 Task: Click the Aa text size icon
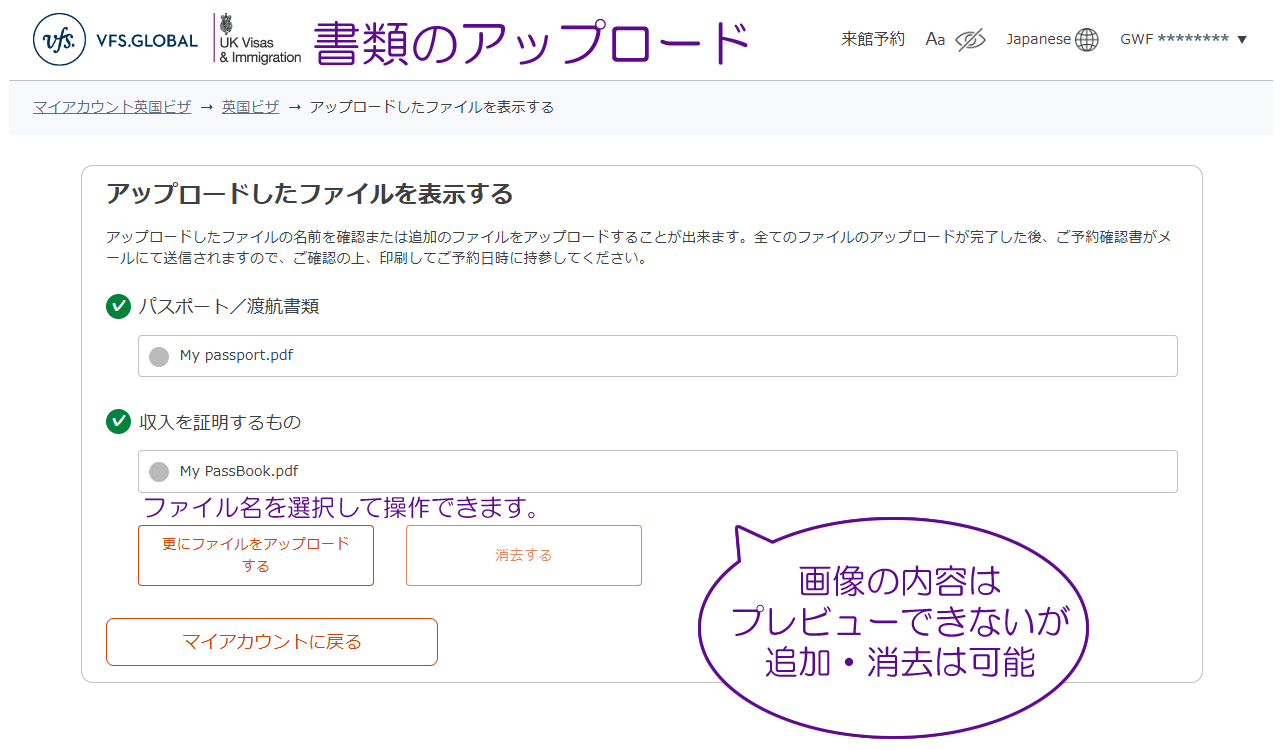coord(935,39)
